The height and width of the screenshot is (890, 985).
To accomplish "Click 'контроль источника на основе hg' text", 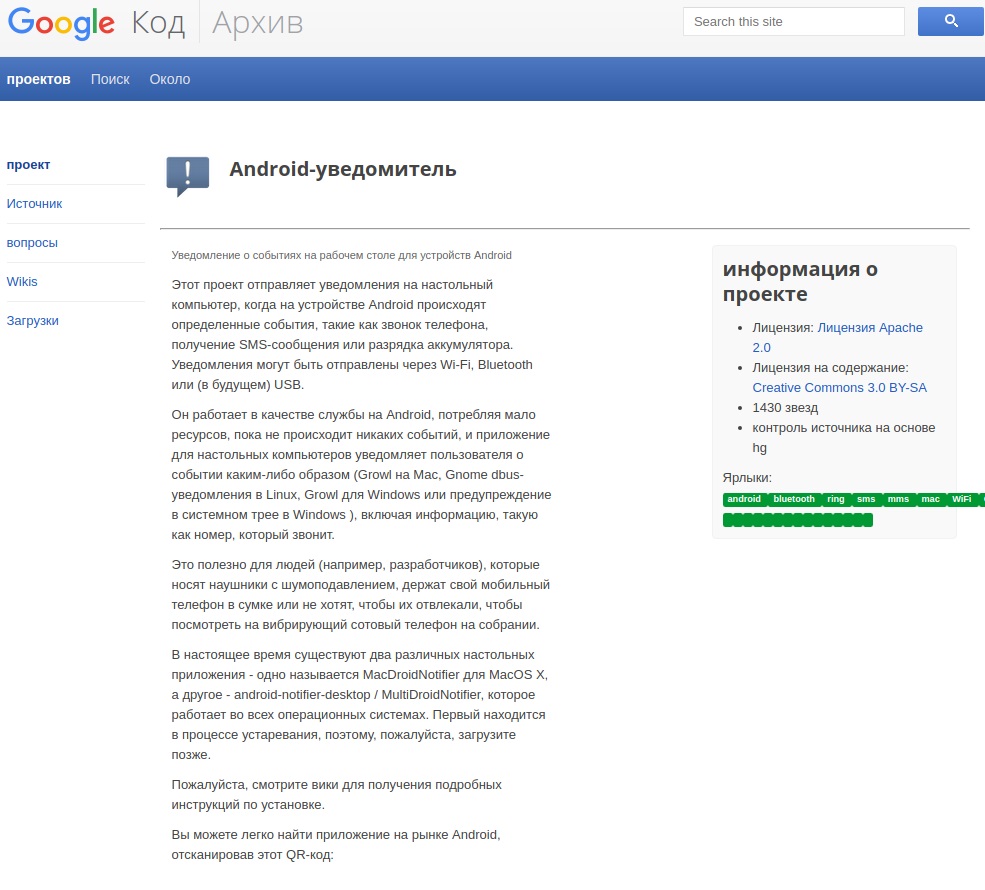I will point(844,438).
